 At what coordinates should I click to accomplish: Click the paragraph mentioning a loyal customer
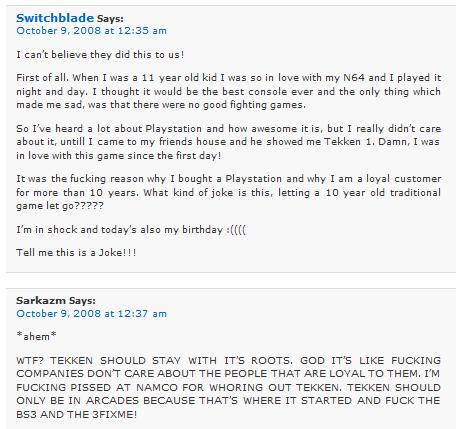tap(229, 192)
